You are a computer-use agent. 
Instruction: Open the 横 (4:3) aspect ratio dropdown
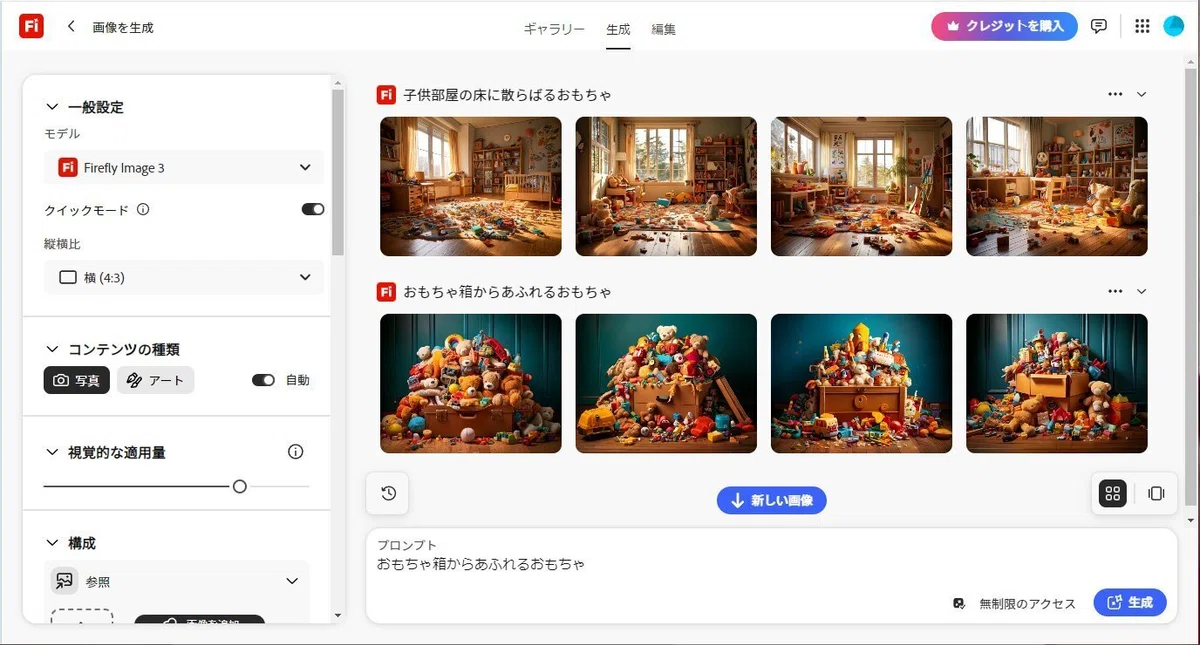coord(184,277)
